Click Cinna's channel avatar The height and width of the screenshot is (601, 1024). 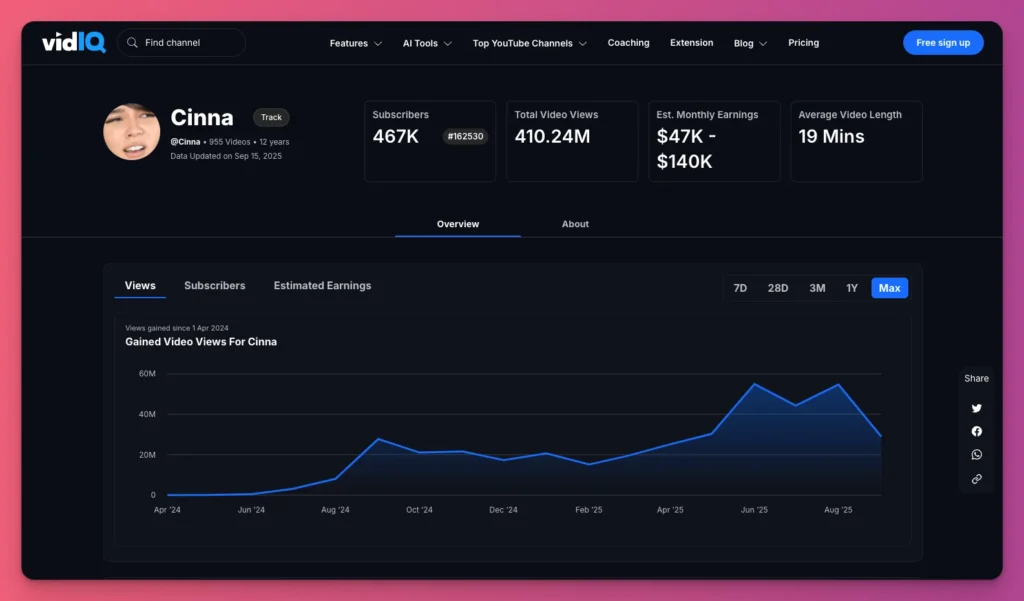(131, 132)
